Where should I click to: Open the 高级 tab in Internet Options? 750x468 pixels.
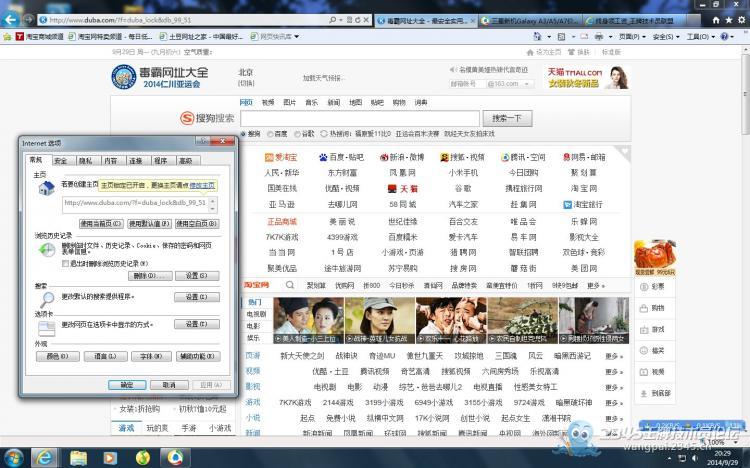(185, 160)
